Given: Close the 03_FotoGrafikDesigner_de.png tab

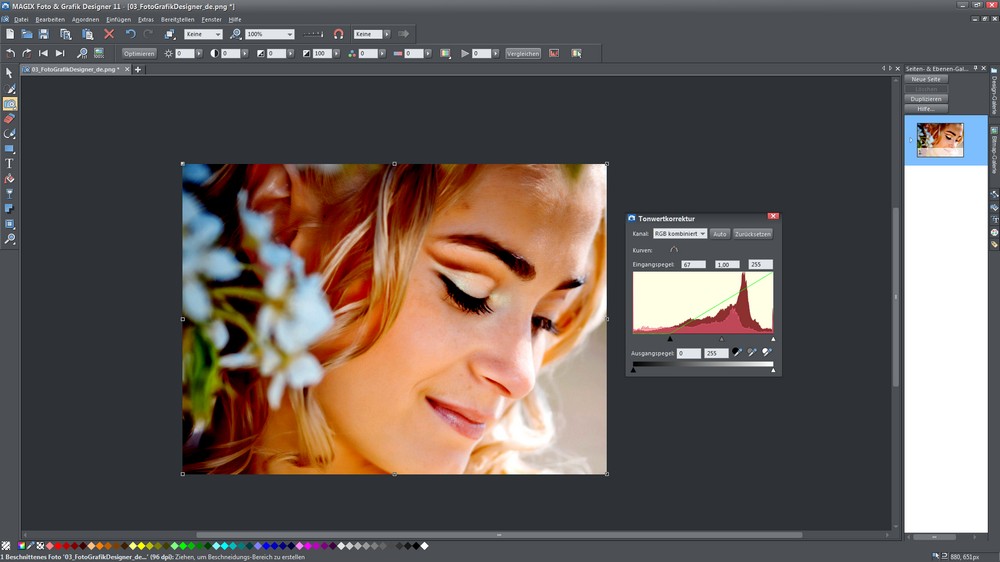Looking at the screenshot, I should coord(127,70).
